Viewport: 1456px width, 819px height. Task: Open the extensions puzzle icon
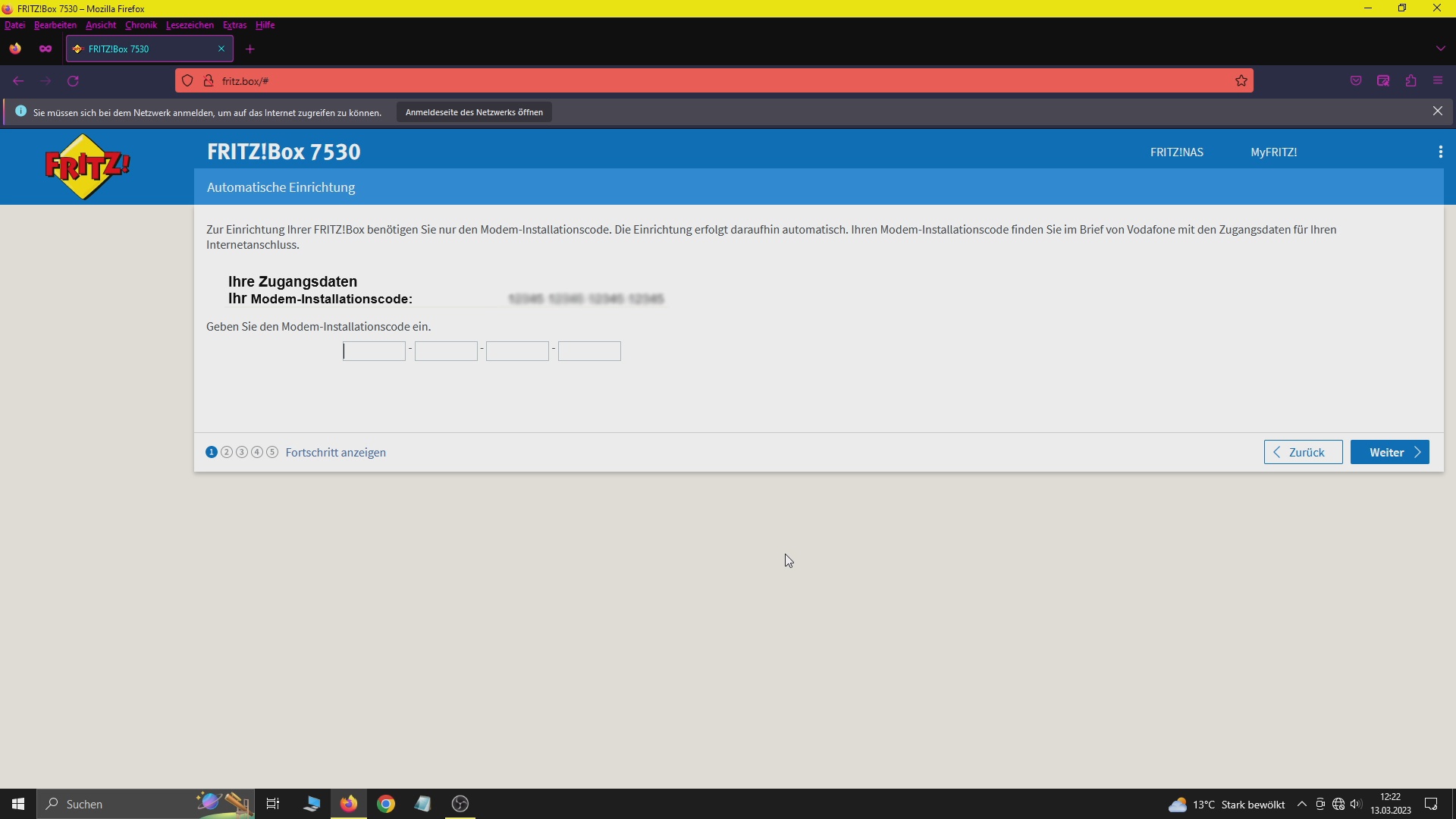click(x=1410, y=81)
